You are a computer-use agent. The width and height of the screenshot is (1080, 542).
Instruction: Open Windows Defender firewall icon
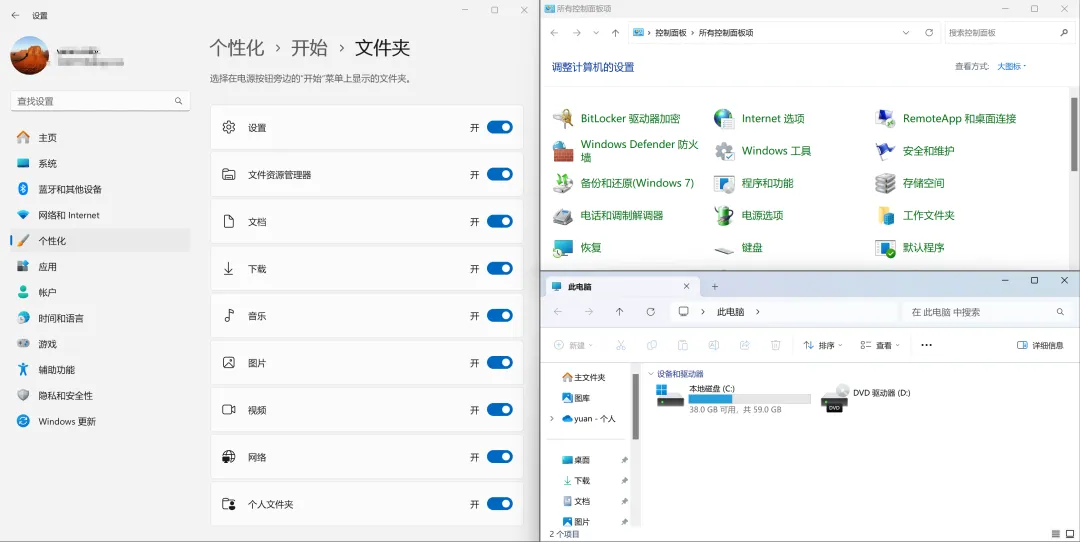[563, 151]
